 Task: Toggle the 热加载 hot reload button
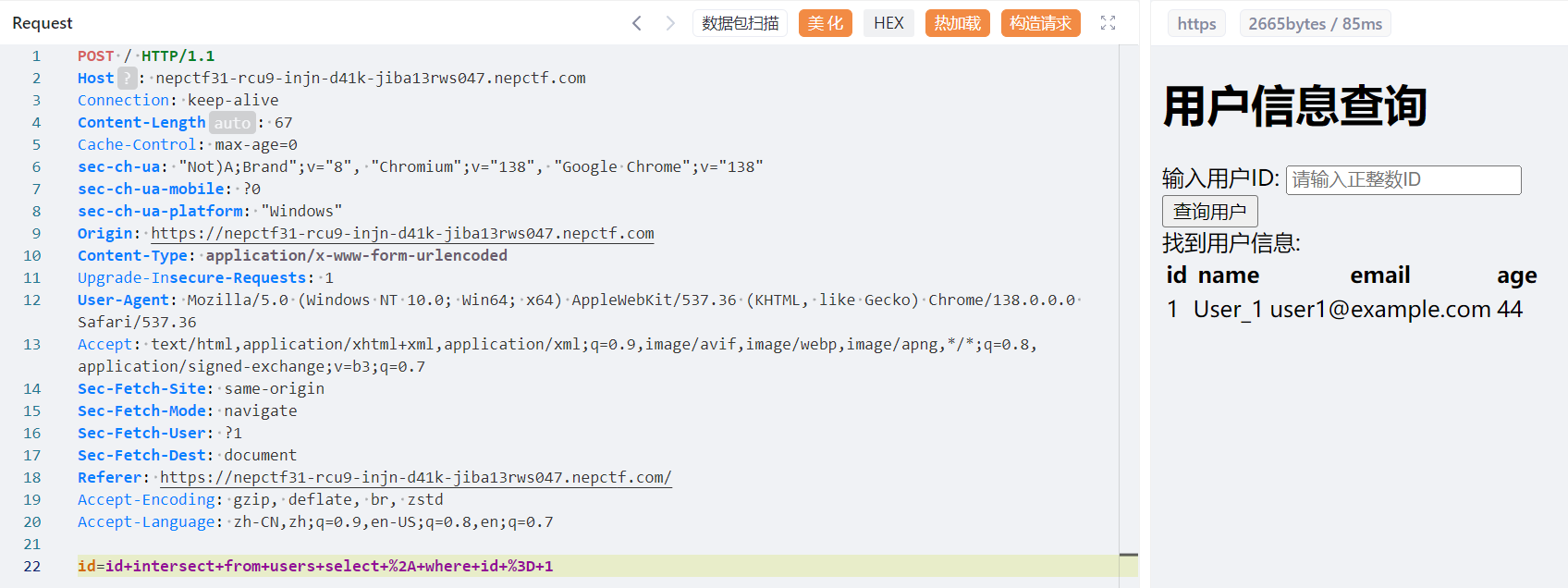tap(957, 23)
